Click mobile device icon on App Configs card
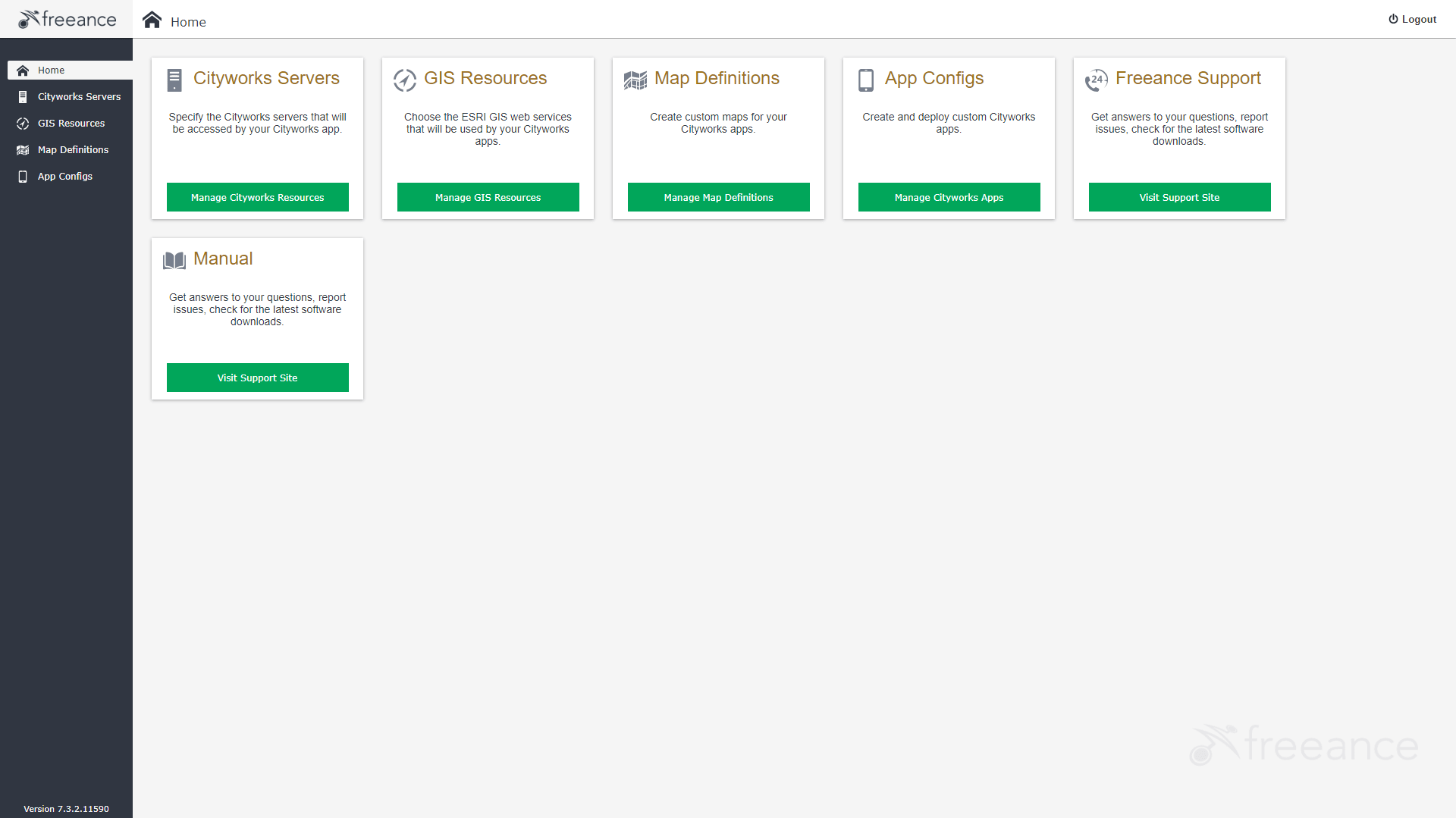The height and width of the screenshot is (818, 1456). coord(866,80)
